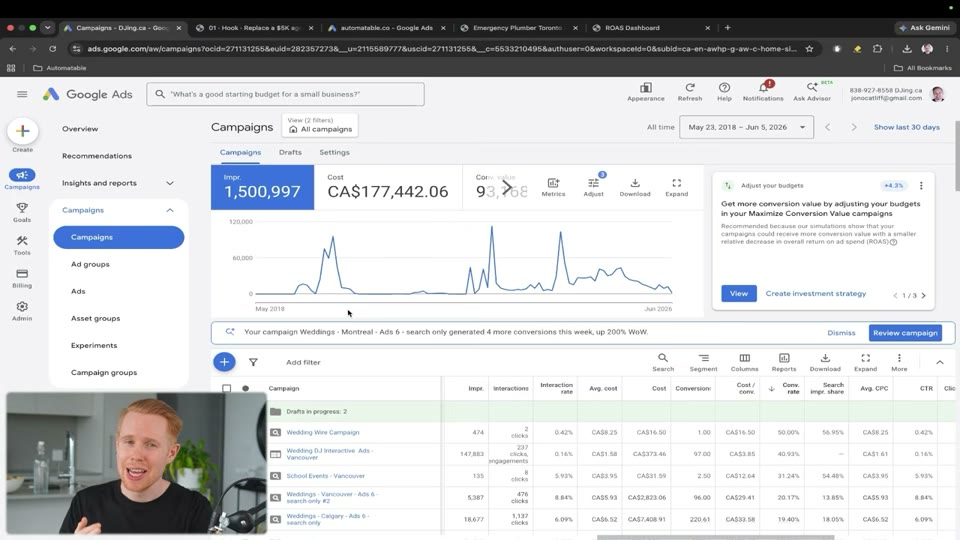The image size is (960, 540).
Task: Download the campaign table
Action: coord(825,362)
